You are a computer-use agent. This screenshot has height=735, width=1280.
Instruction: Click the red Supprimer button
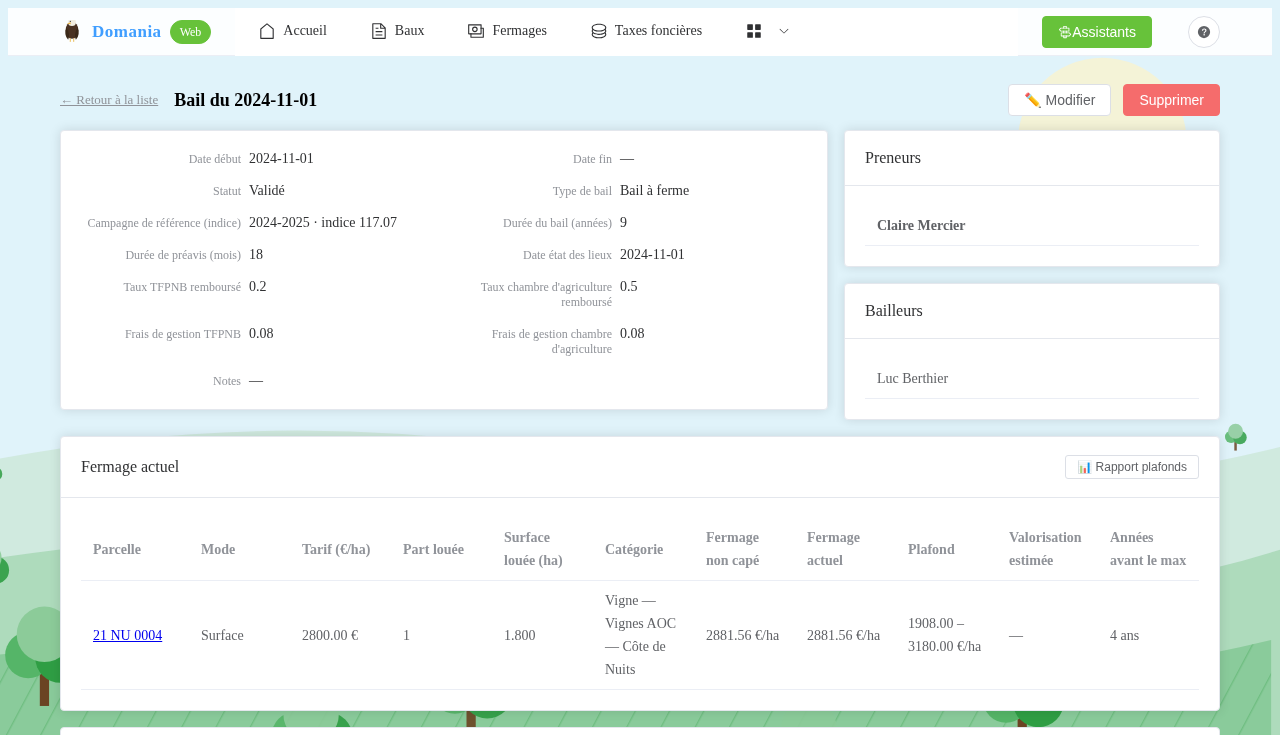click(1171, 100)
